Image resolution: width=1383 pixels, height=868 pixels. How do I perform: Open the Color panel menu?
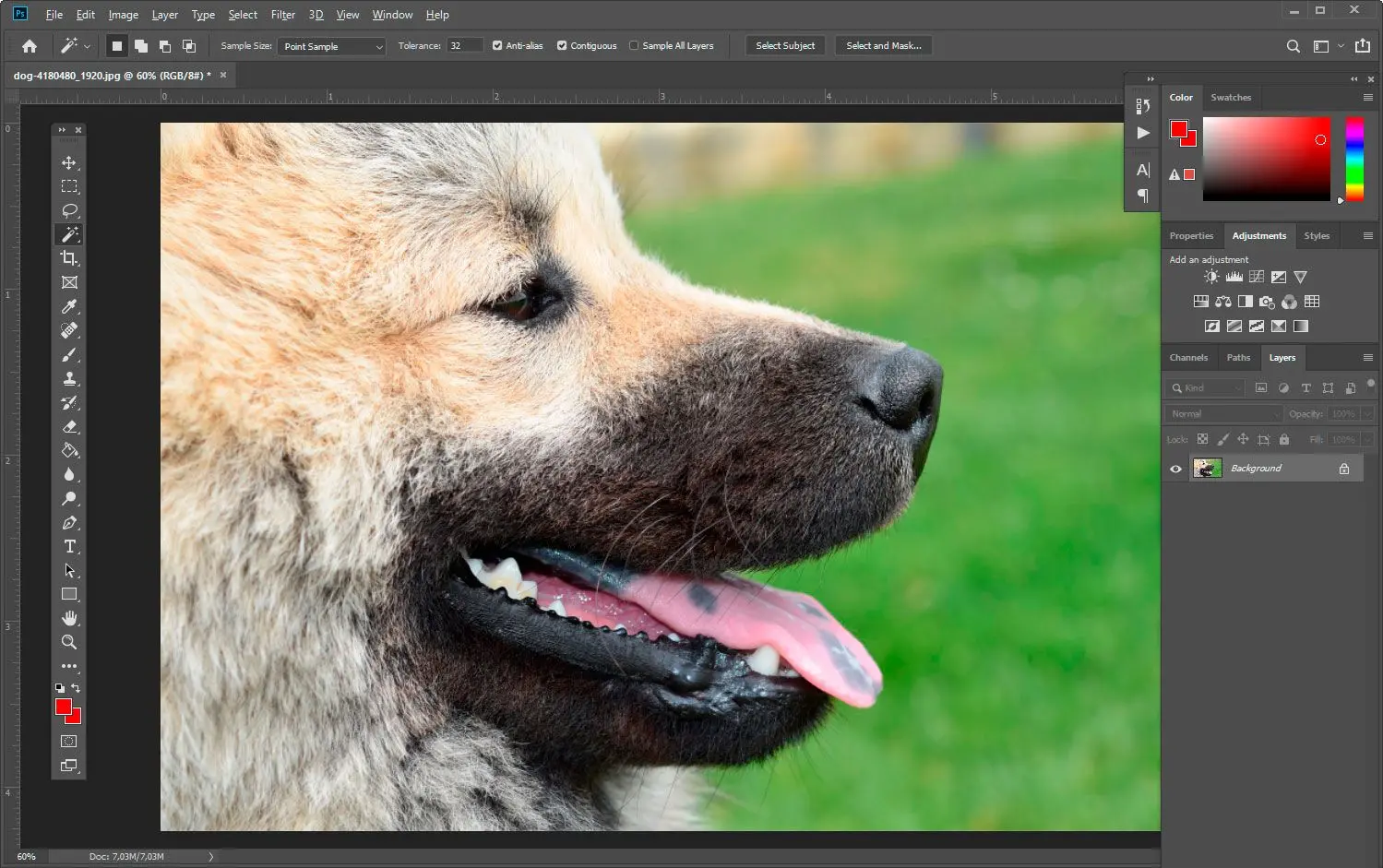coord(1368,98)
